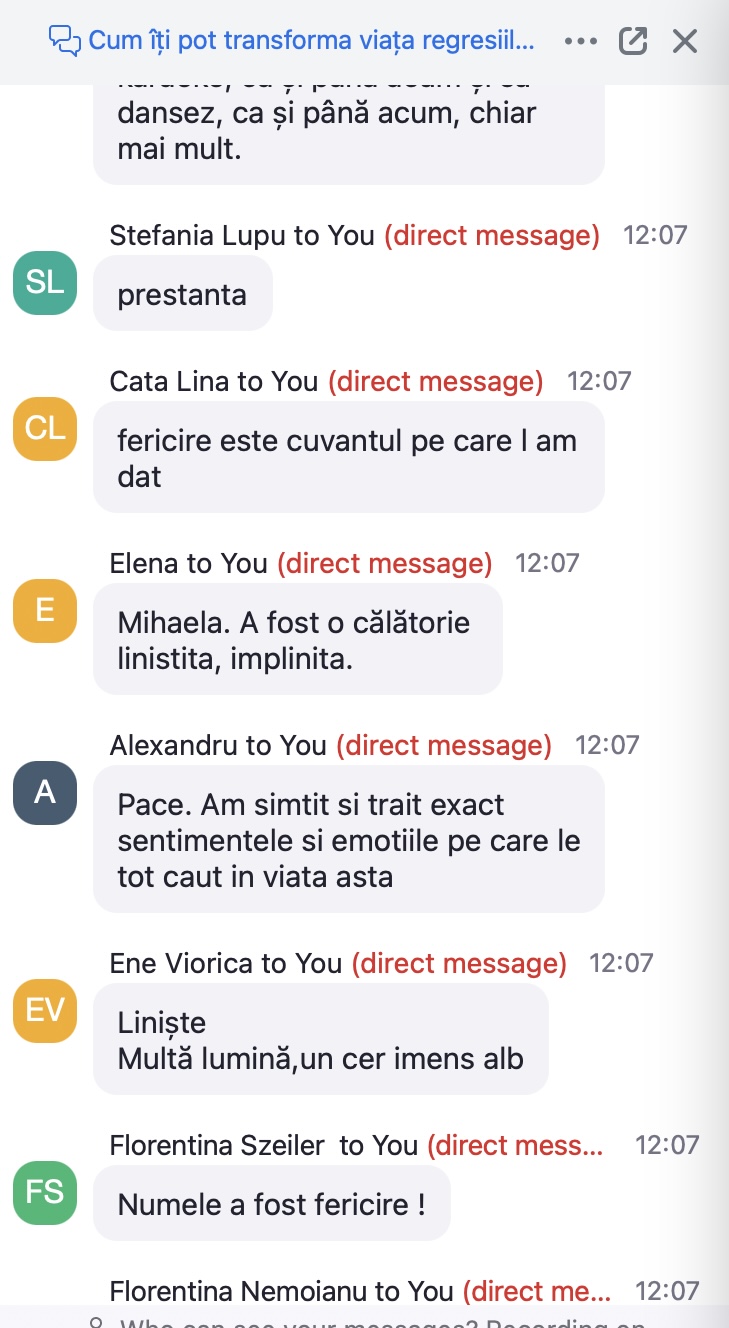Click the SL avatar of Stefania Lupu

click(x=45, y=283)
